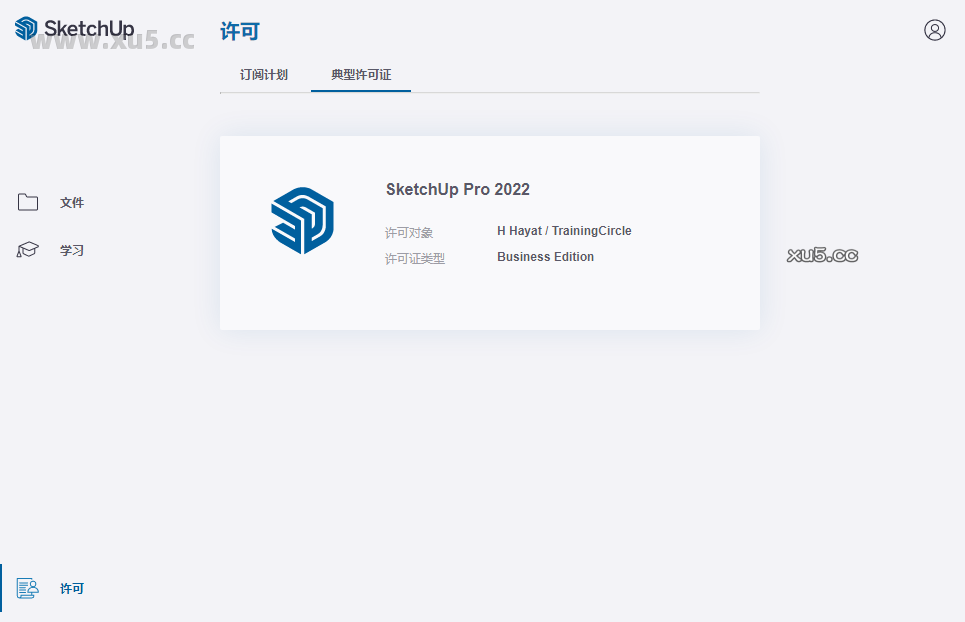965x622 pixels.
Task: Select the 许可 page heading
Action: [239, 31]
